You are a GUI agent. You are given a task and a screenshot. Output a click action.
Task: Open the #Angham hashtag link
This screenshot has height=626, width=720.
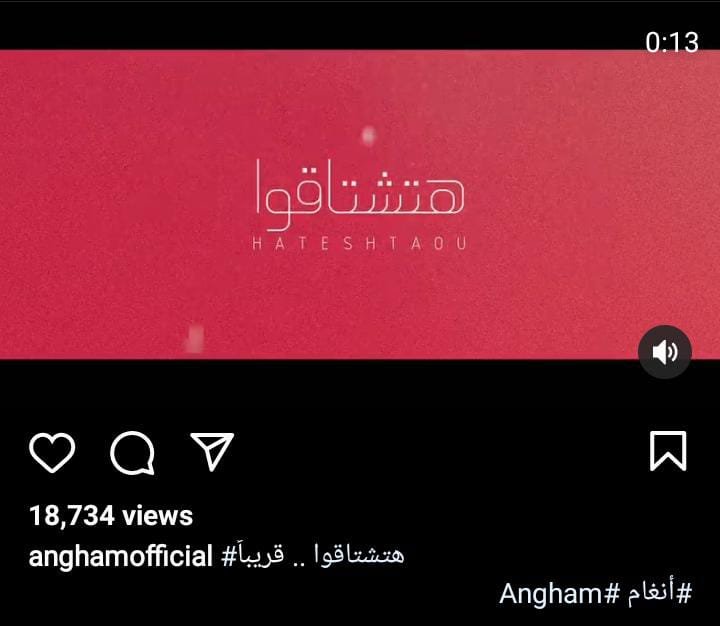coord(559,594)
